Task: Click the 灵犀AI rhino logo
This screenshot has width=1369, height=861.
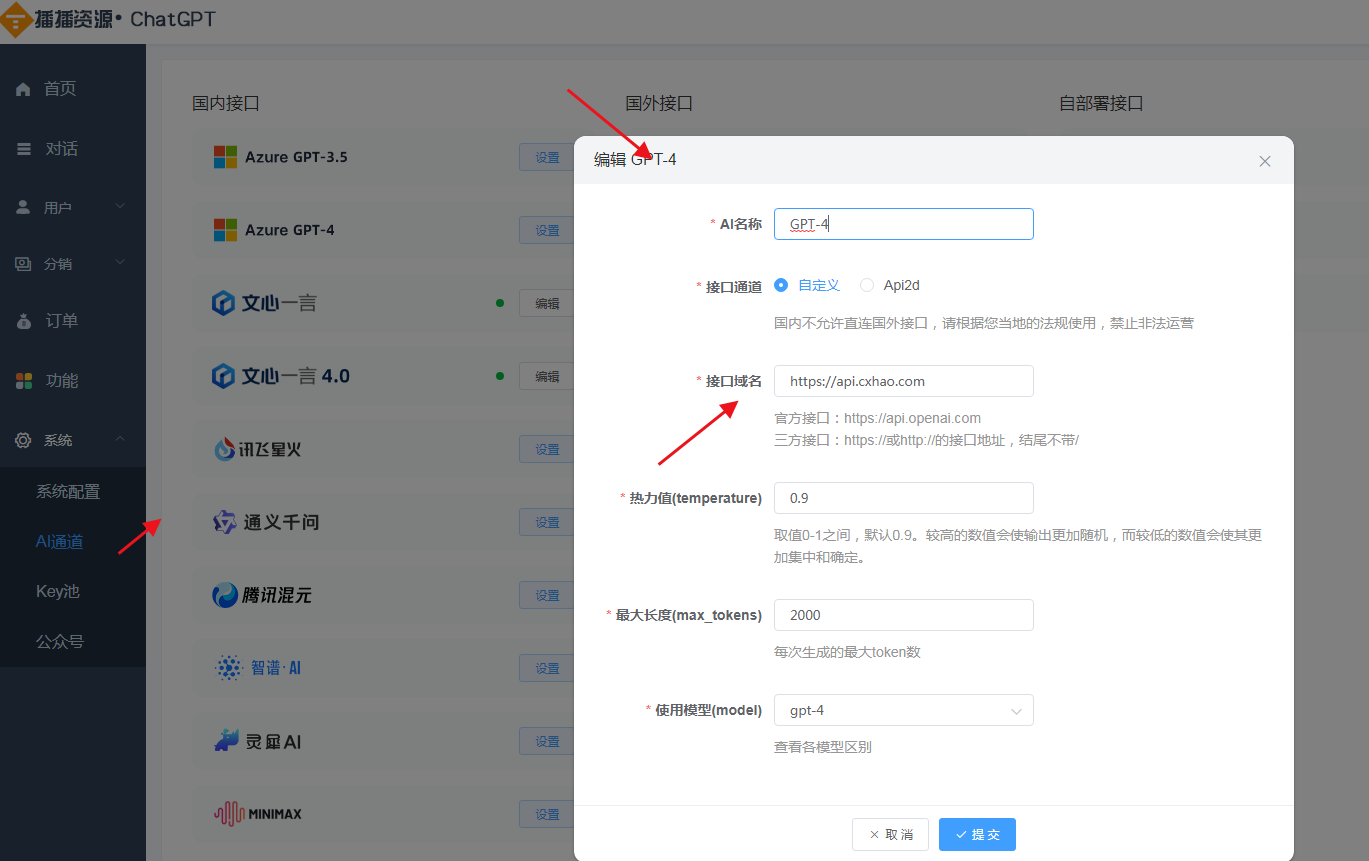Action: click(x=227, y=740)
